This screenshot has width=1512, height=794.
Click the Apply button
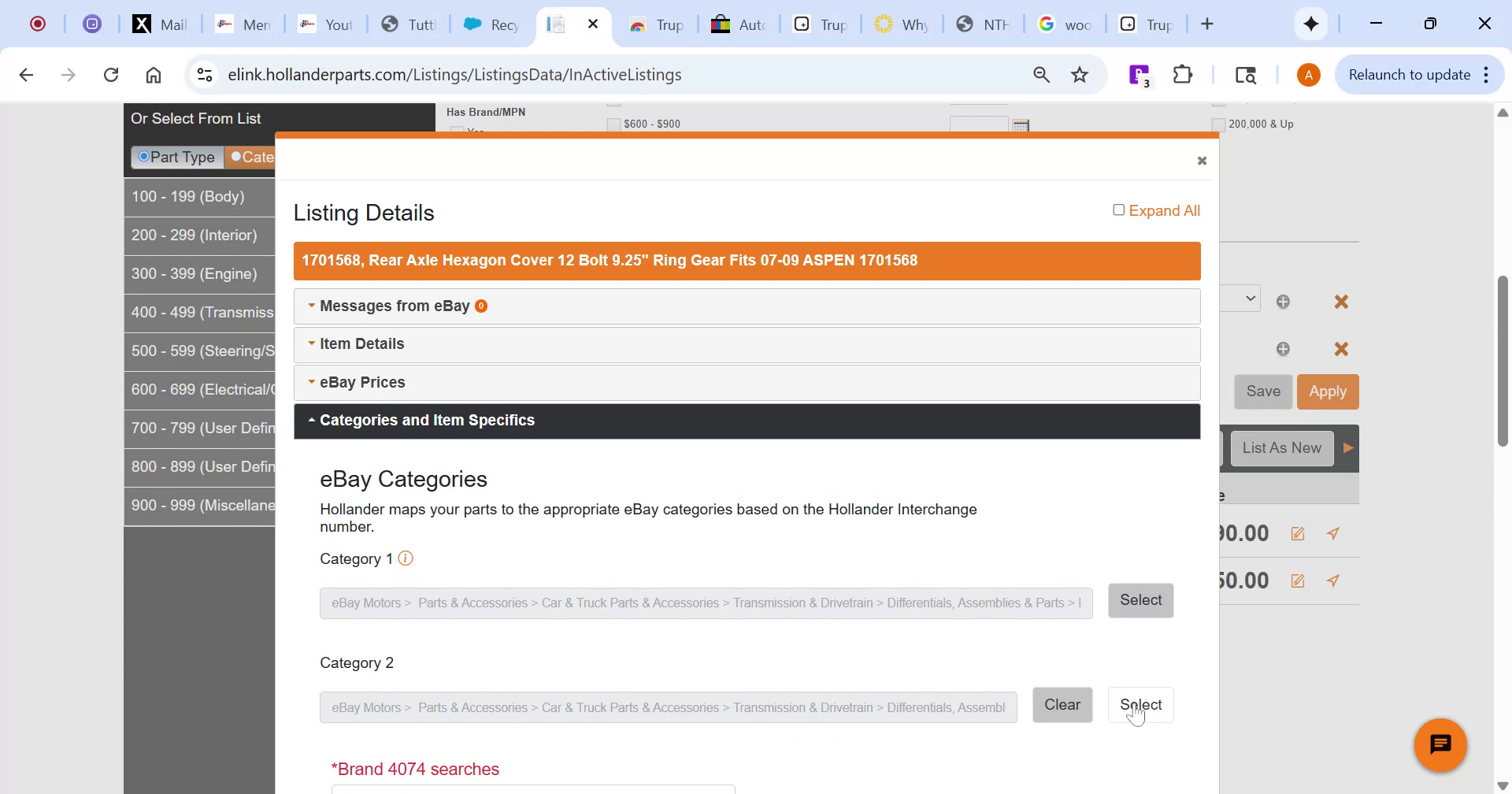pos(1328,391)
